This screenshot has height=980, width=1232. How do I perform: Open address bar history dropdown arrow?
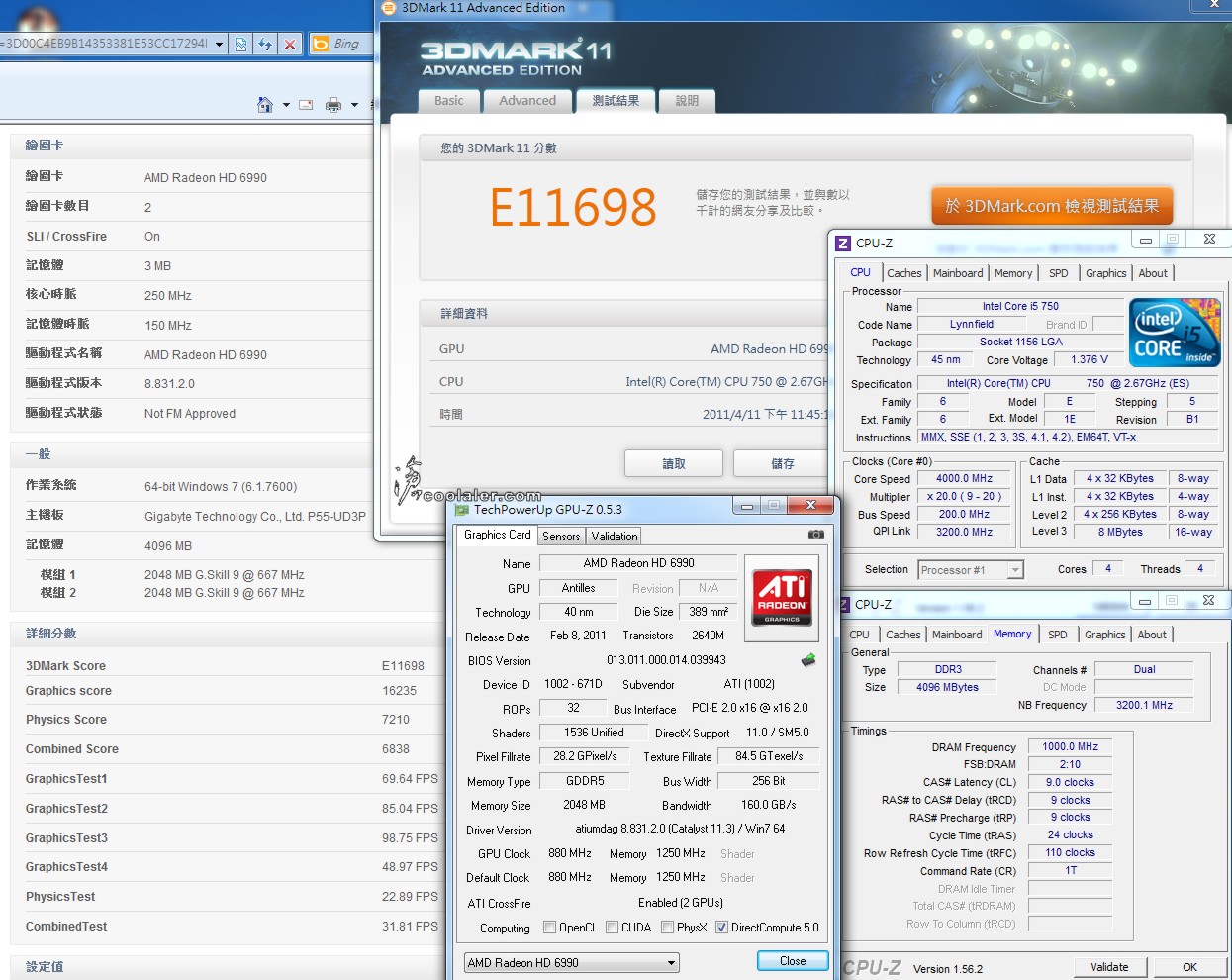coord(219,44)
